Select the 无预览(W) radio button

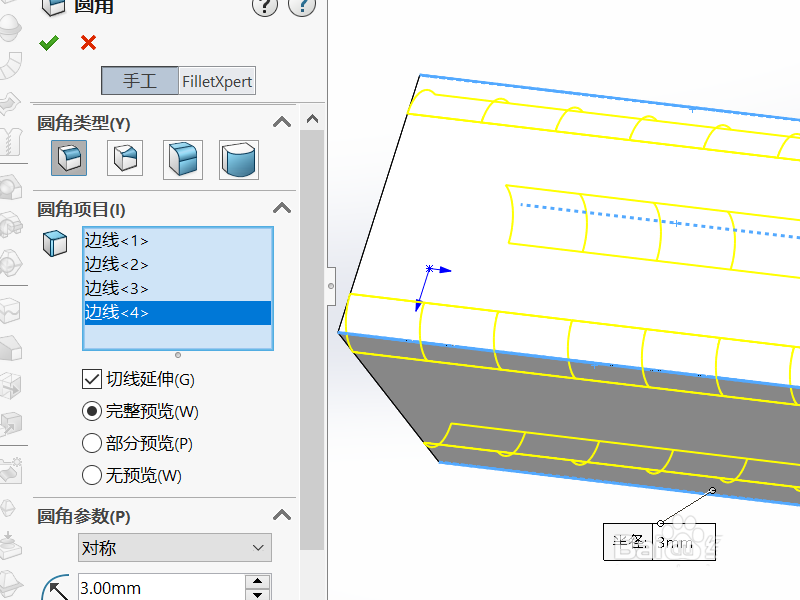(x=90, y=475)
